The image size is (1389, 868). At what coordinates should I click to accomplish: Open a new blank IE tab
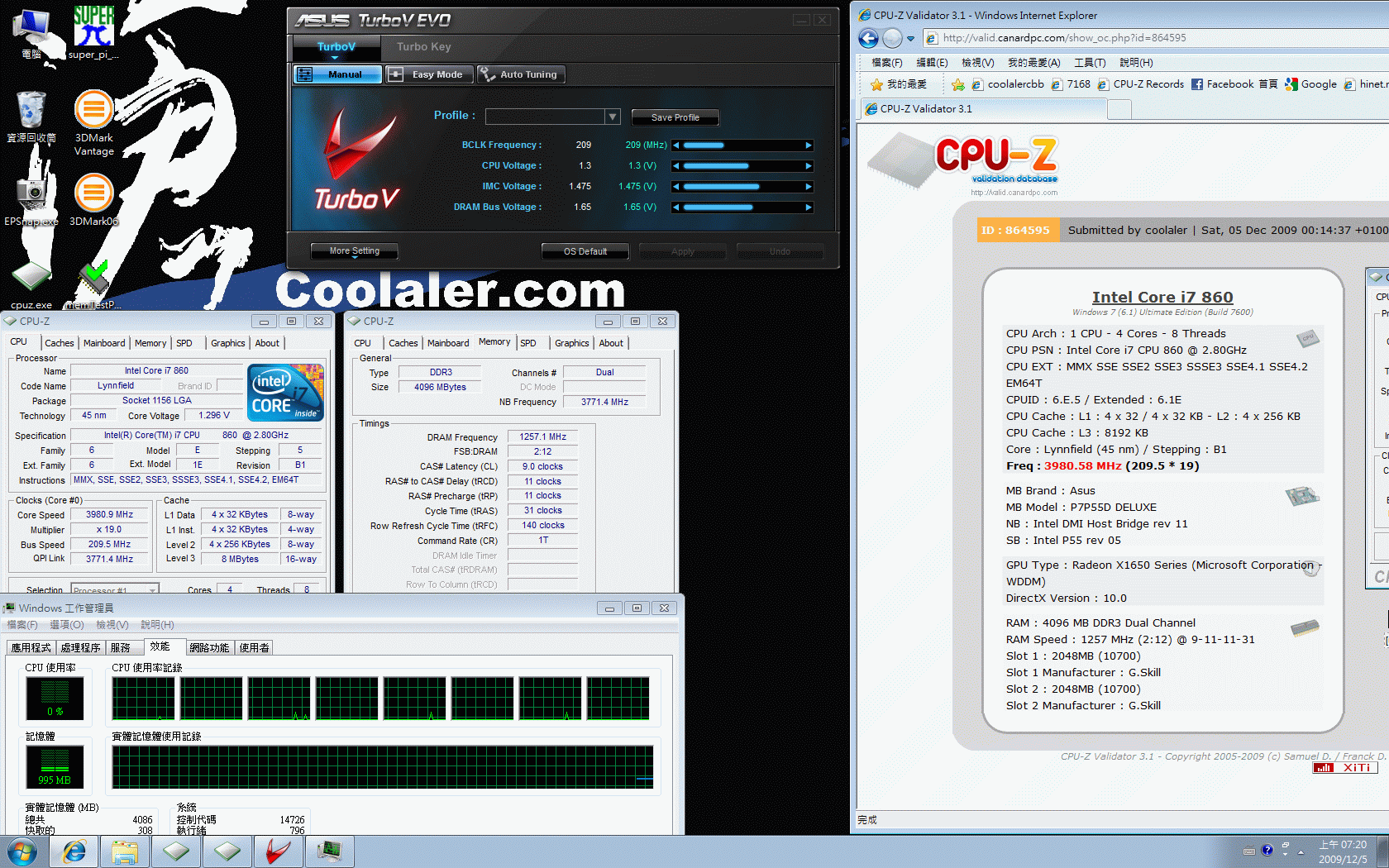click(1119, 109)
